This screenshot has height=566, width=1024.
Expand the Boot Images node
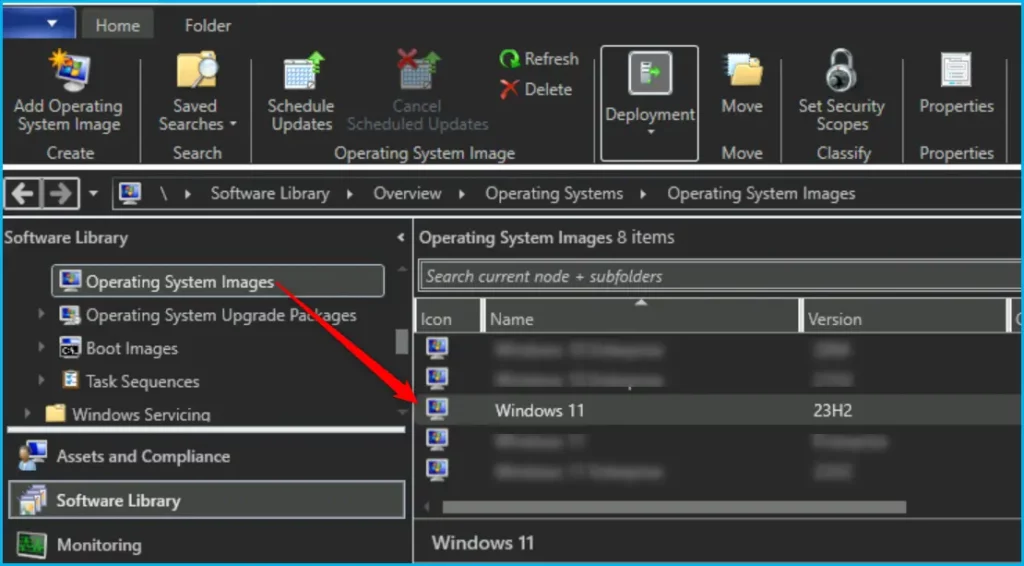pyautogui.click(x=41, y=347)
